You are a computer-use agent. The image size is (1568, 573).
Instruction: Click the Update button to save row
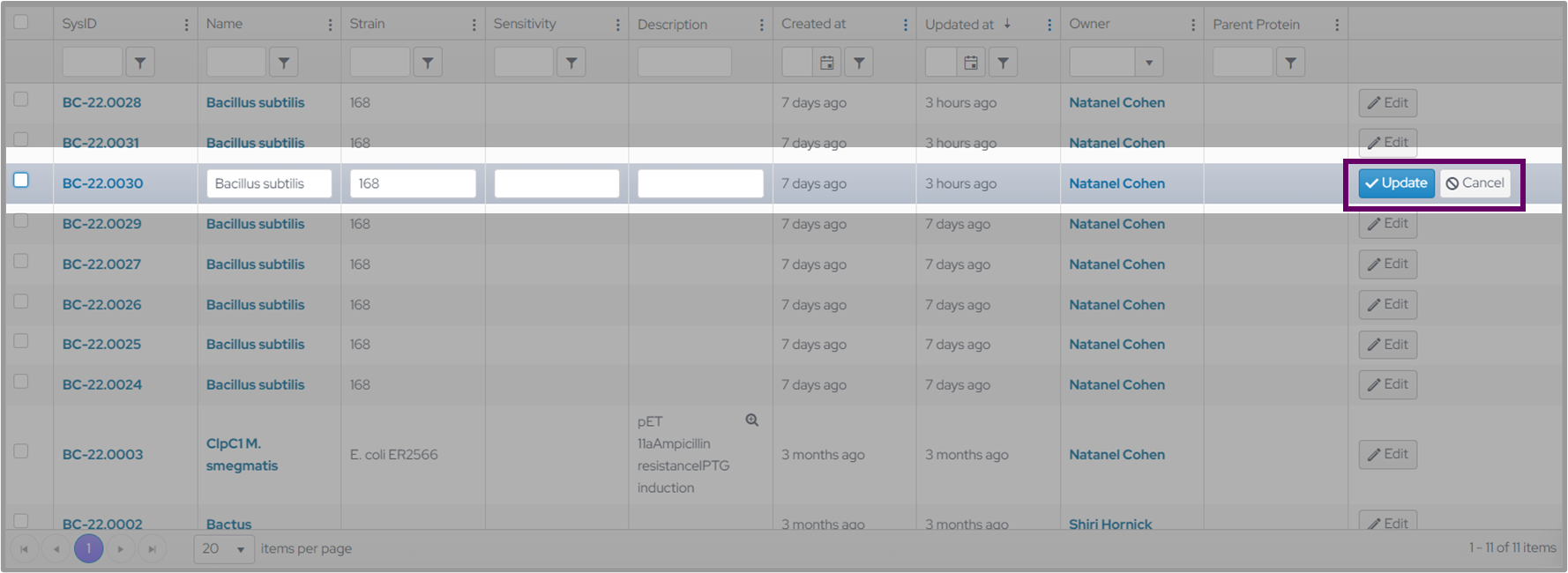1396,183
